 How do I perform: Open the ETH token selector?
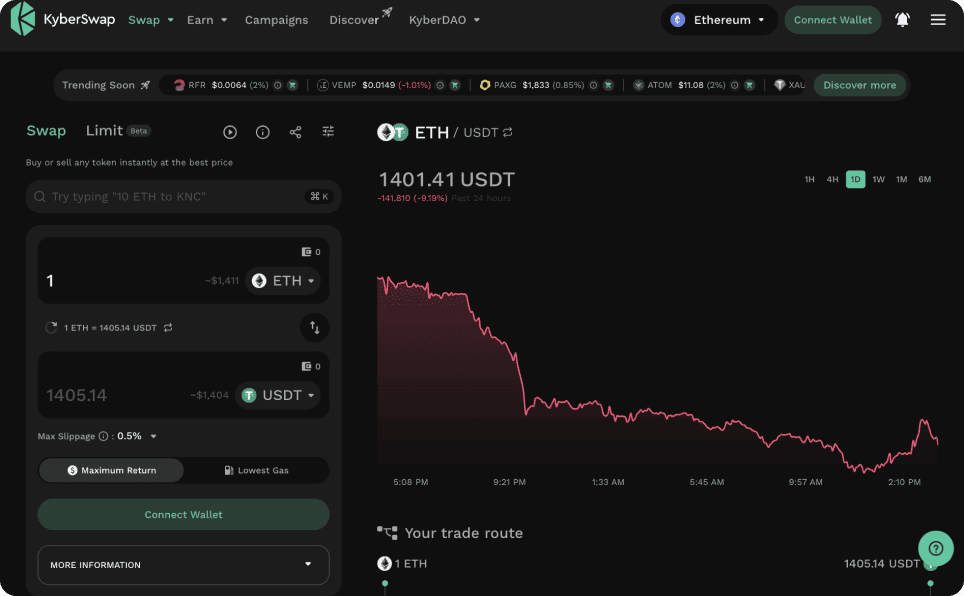283,281
